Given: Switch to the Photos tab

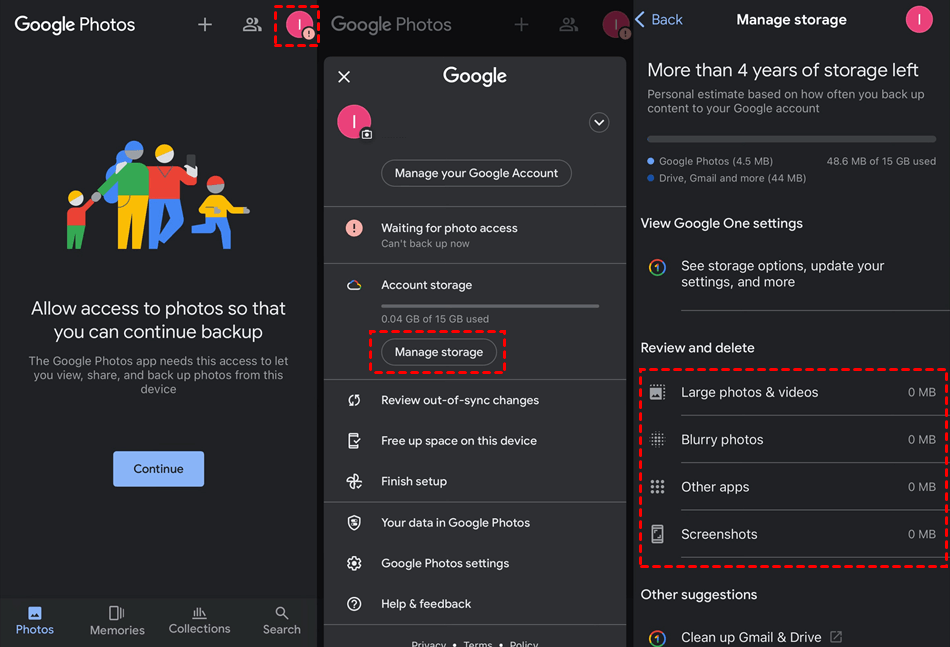Looking at the screenshot, I should point(35,621).
